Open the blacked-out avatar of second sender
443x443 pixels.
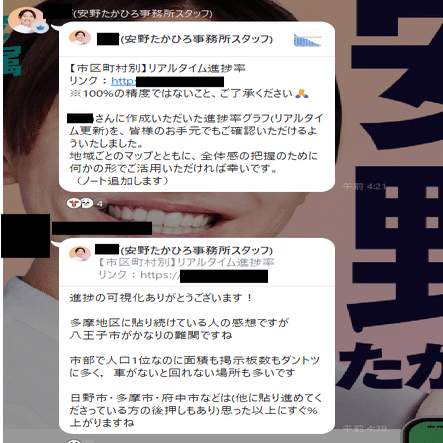[26, 236]
